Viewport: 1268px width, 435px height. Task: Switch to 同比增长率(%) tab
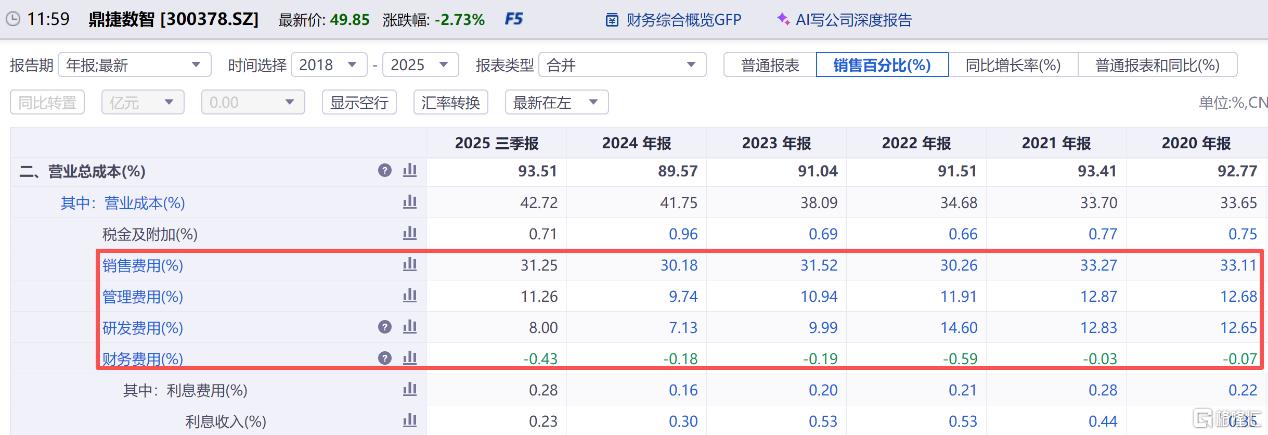[1013, 65]
